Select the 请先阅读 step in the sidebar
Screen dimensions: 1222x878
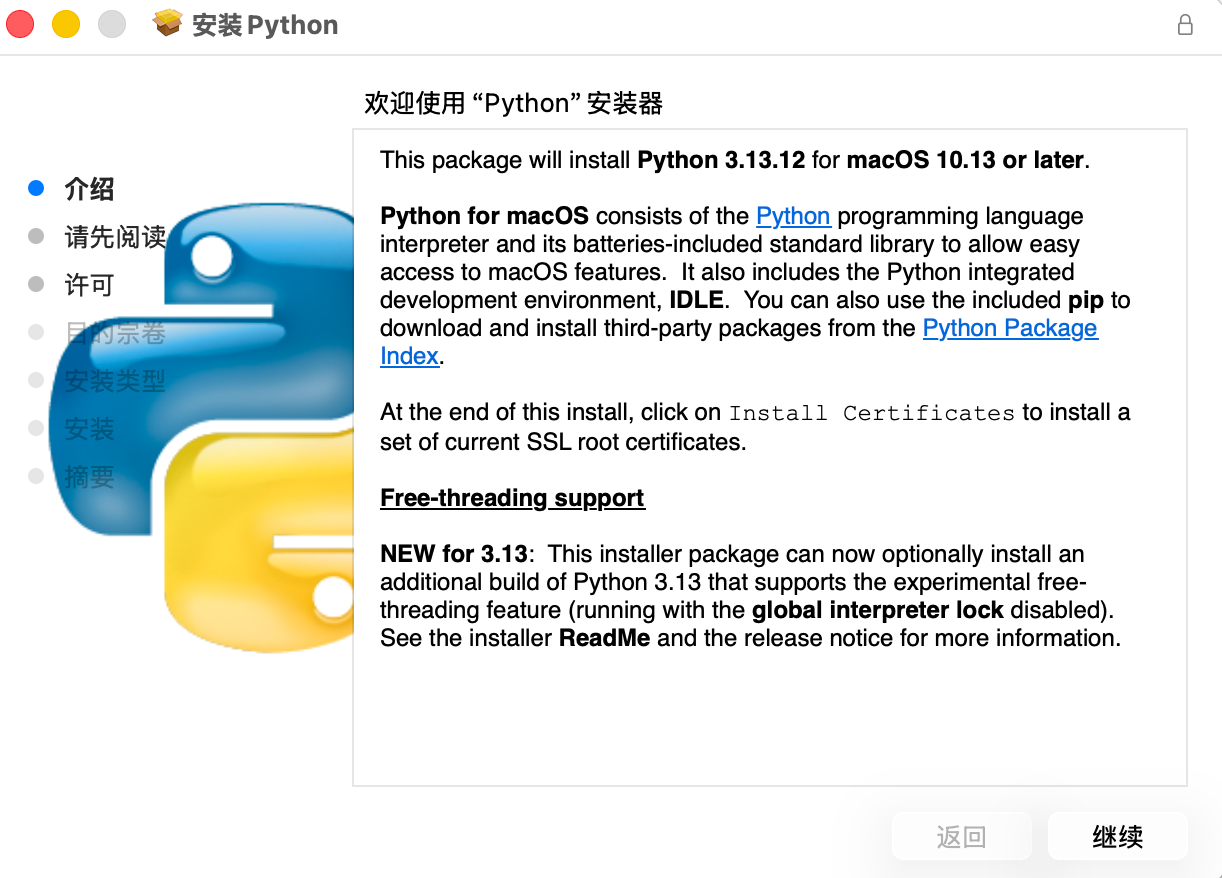(x=114, y=237)
